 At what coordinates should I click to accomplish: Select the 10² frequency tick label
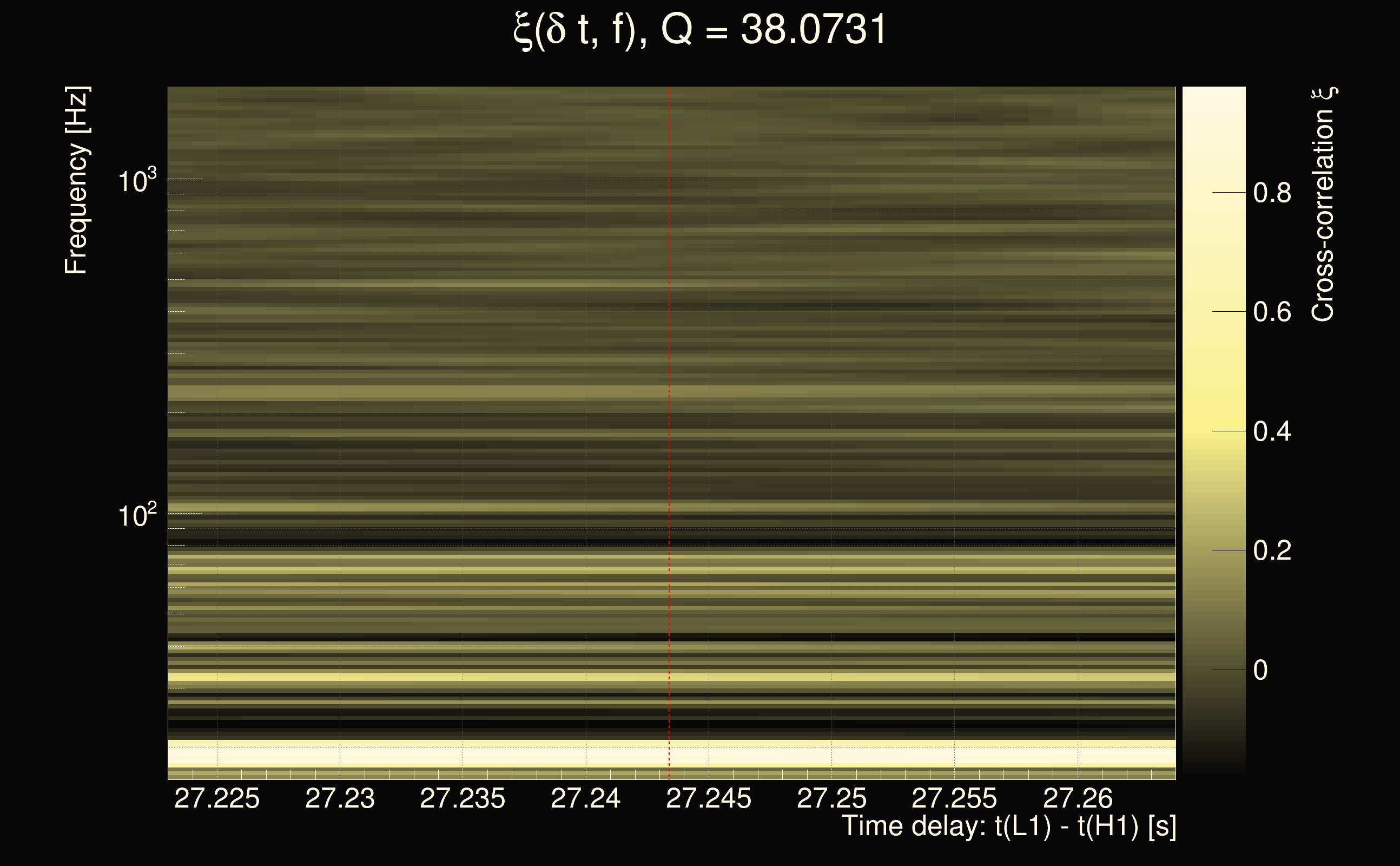[137, 515]
